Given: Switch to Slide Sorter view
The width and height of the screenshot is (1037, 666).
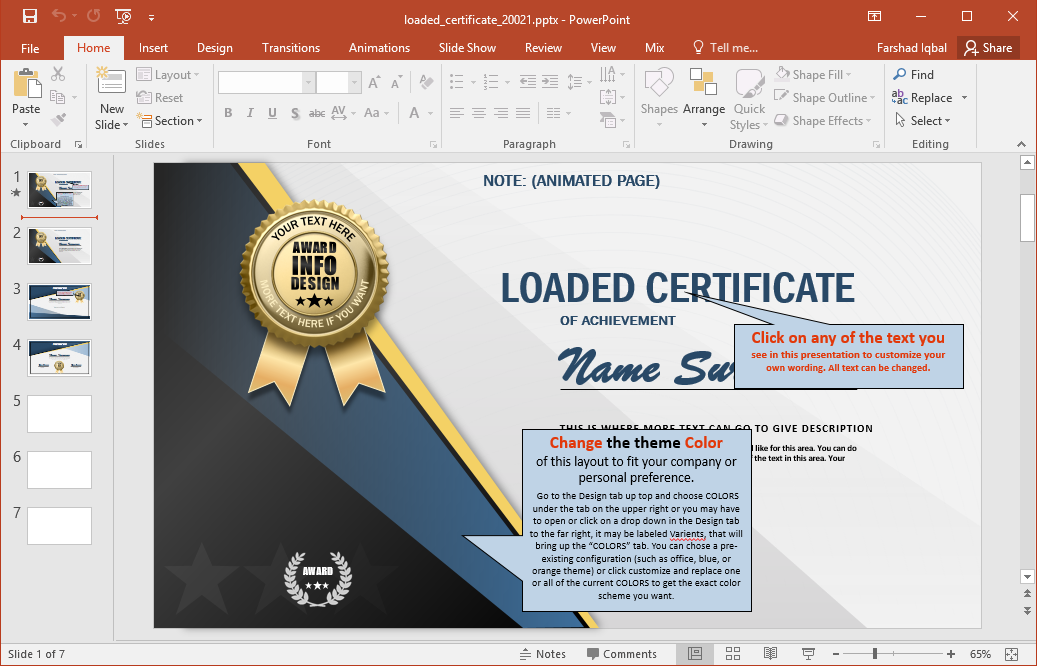Looking at the screenshot, I should [x=732, y=654].
